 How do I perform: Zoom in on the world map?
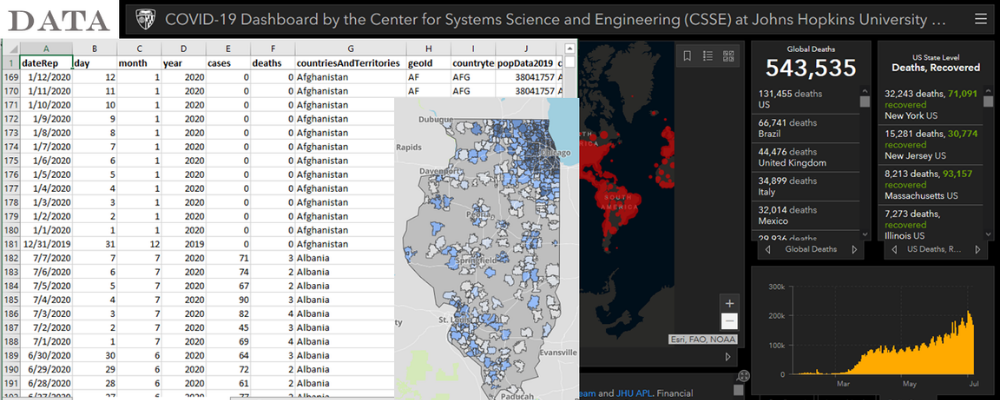[x=730, y=304]
